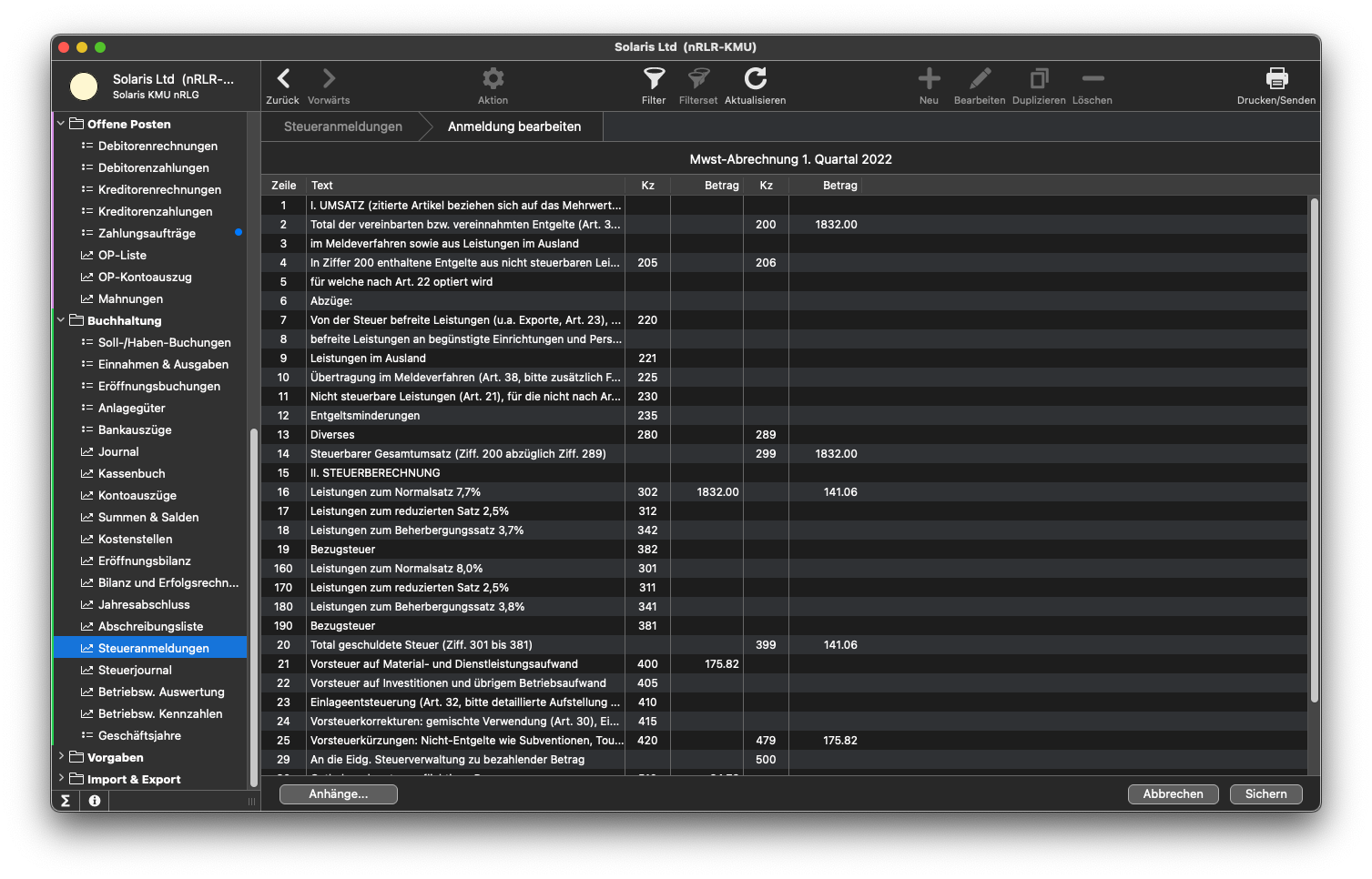Screen dimensions: 1372x879
Task: Expand the Vorgaben folder
Action: [x=61, y=757]
